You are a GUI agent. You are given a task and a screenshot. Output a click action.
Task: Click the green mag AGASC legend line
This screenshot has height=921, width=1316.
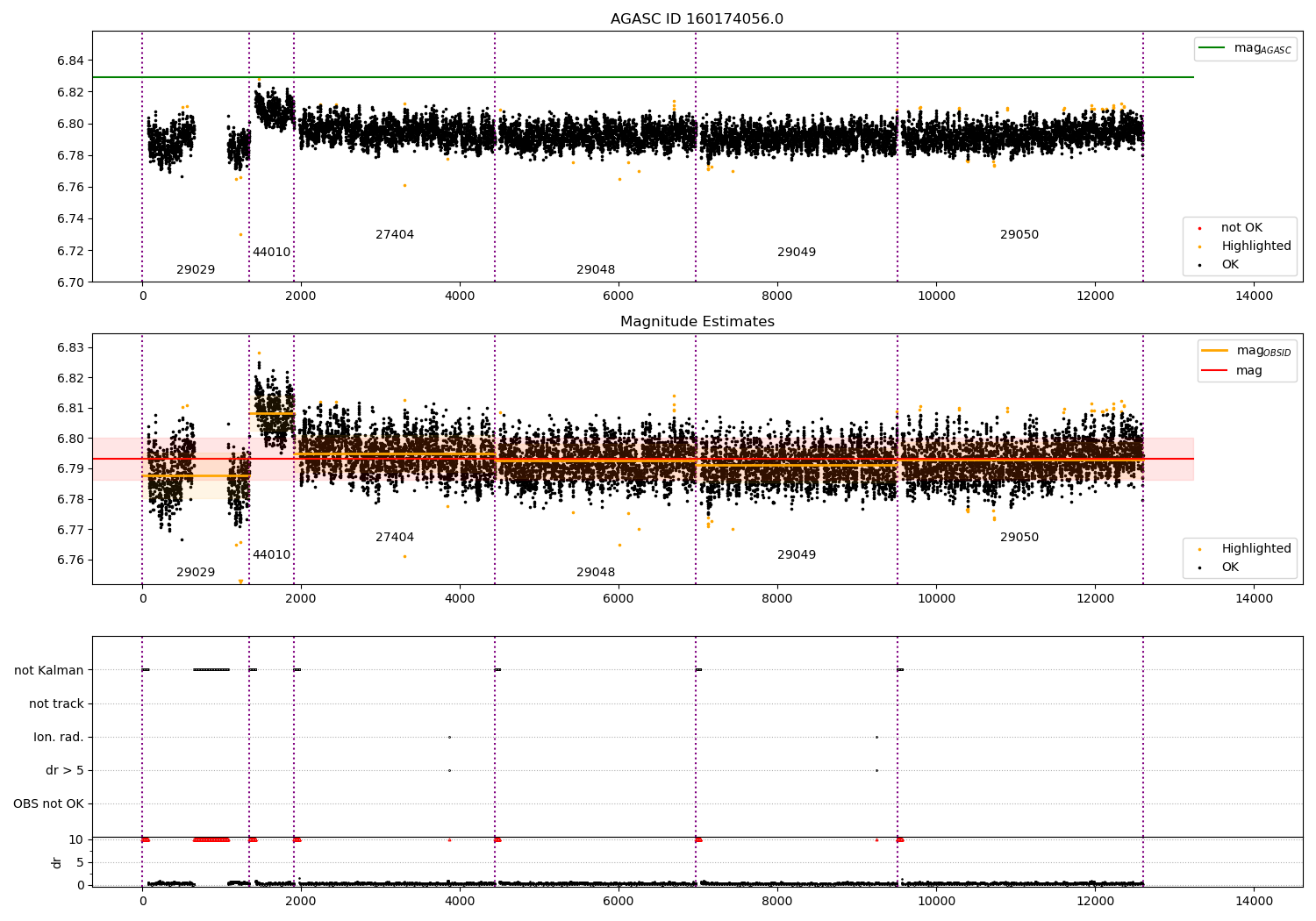(1212, 48)
